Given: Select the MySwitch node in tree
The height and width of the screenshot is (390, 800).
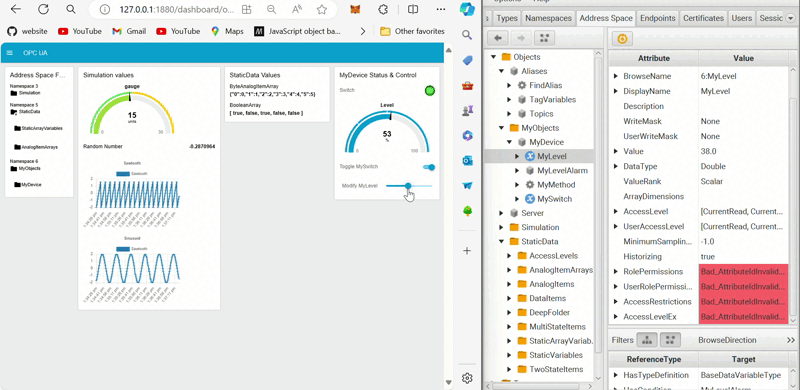Looking at the screenshot, I should pos(548,199).
